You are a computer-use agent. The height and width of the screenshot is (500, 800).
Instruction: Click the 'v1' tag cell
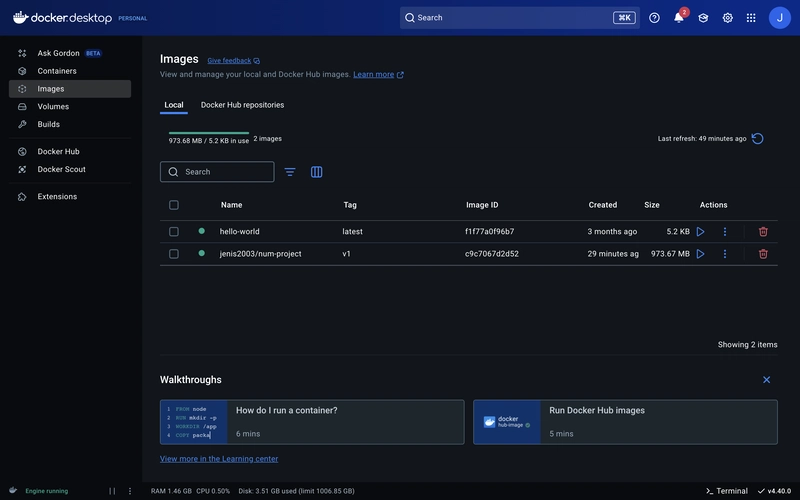(x=346, y=254)
